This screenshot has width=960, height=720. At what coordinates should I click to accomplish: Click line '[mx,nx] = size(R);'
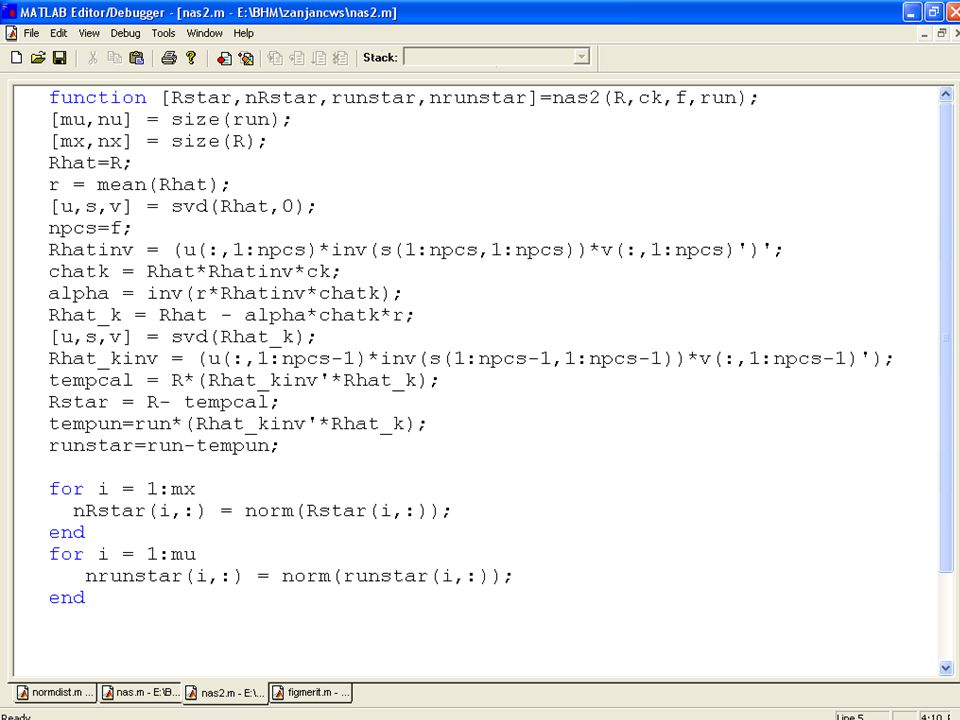(x=158, y=141)
